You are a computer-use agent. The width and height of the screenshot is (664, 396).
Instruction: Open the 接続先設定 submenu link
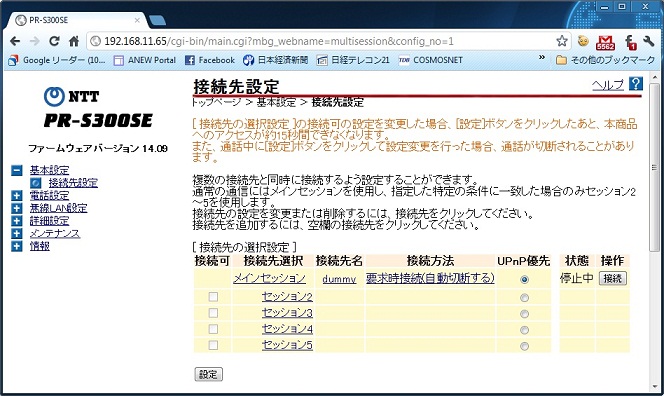point(73,183)
